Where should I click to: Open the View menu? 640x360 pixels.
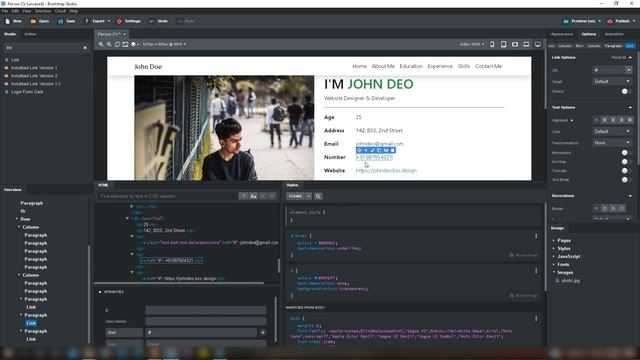pyautogui.click(x=27, y=11)
